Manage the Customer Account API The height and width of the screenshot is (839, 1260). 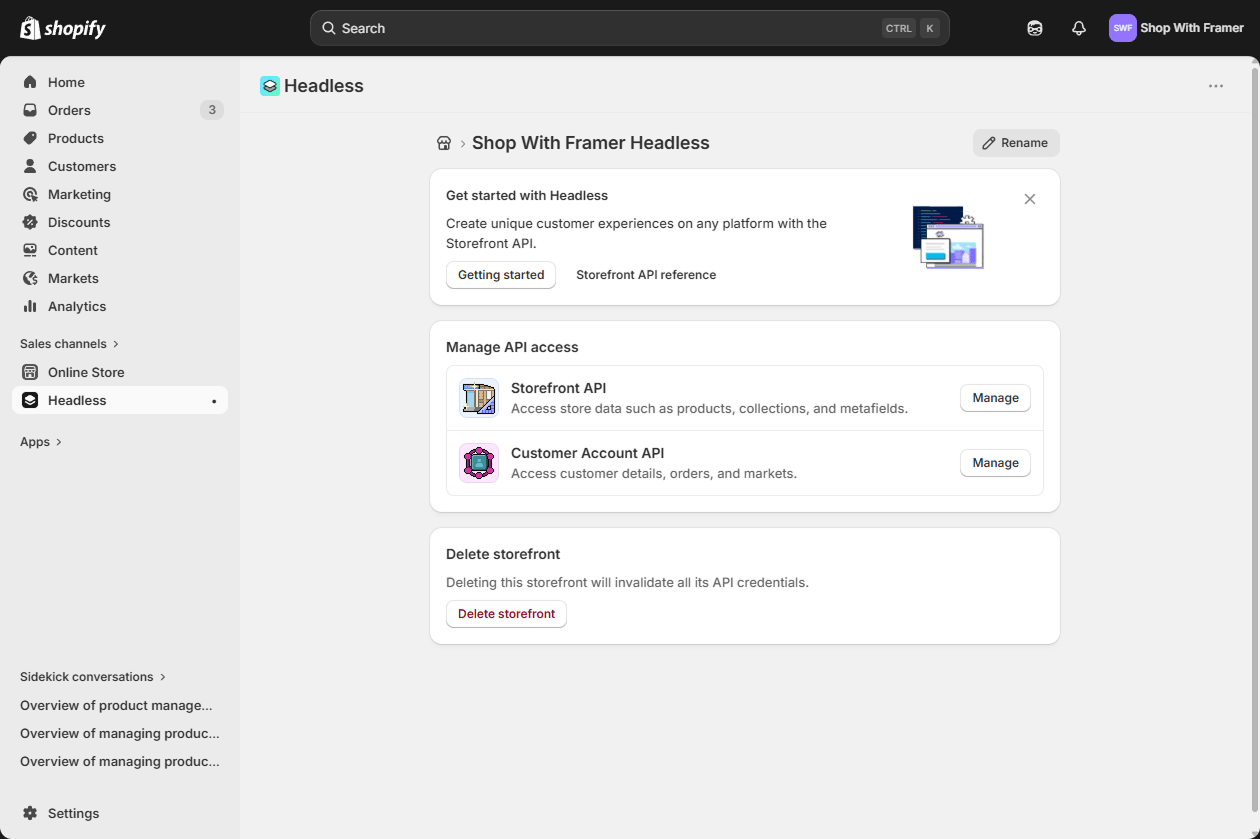coord(995,463)
